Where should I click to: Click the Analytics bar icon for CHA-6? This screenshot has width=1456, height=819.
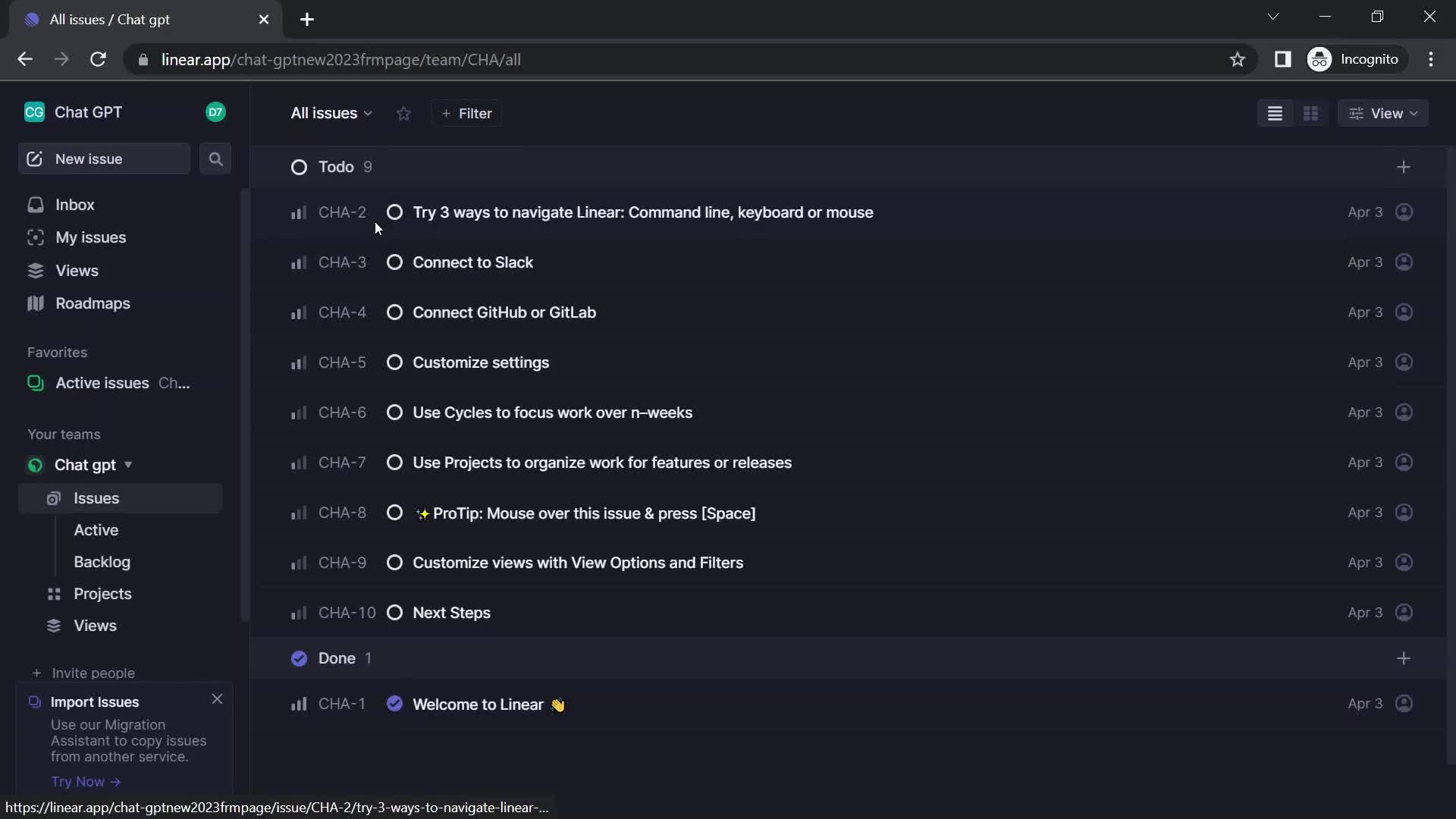click(297, 413)
